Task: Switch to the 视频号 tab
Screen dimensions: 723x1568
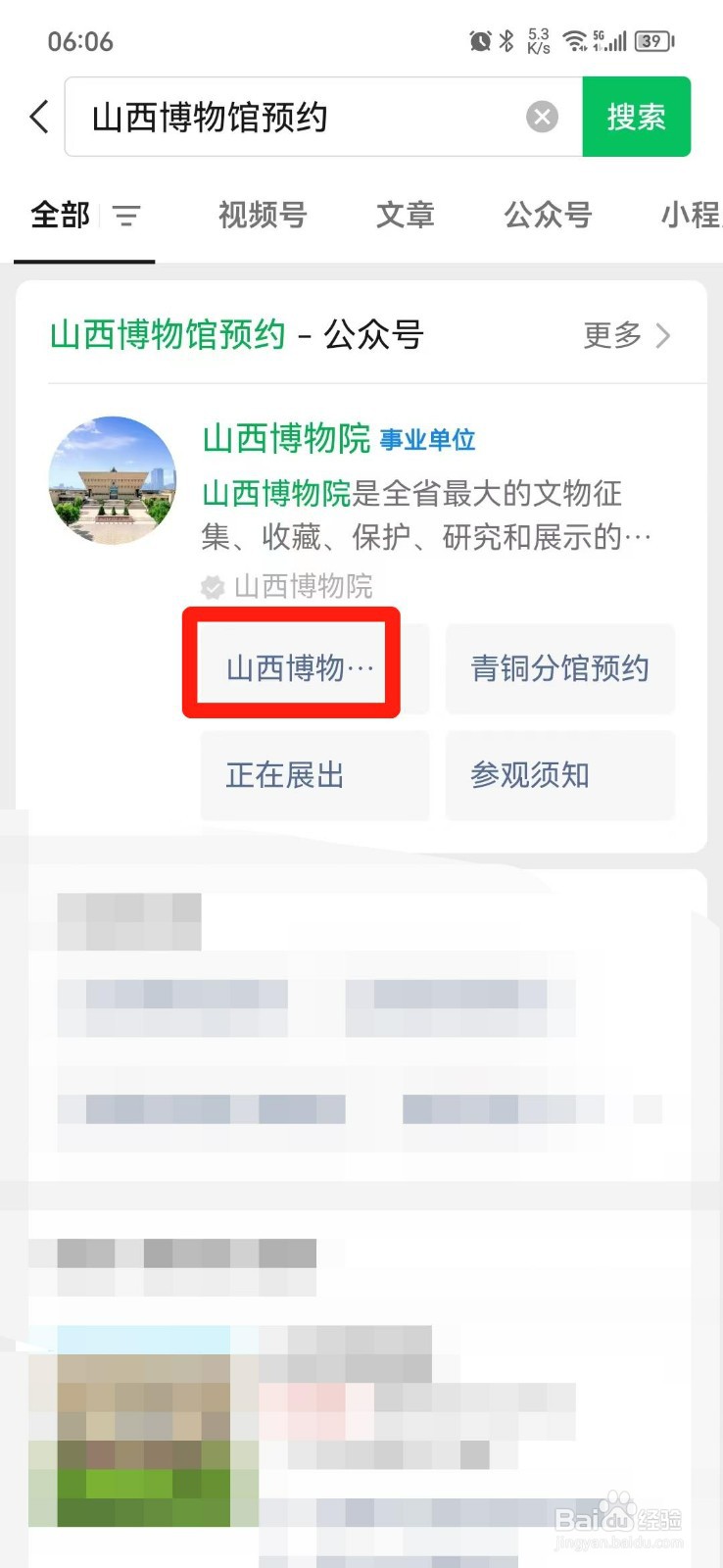Action: tap(263, 215)
